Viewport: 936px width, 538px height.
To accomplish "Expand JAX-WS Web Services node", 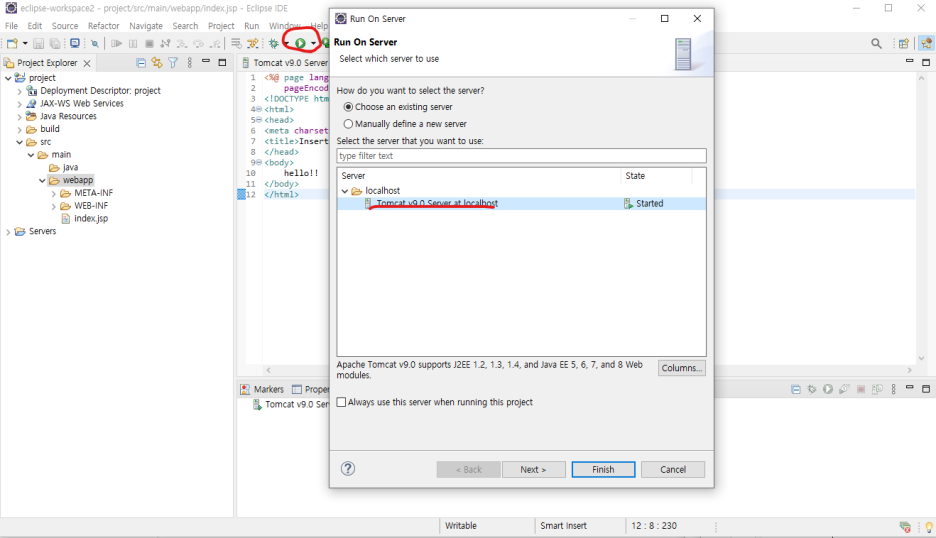I will pyautogui.click(x=19, y=104).
